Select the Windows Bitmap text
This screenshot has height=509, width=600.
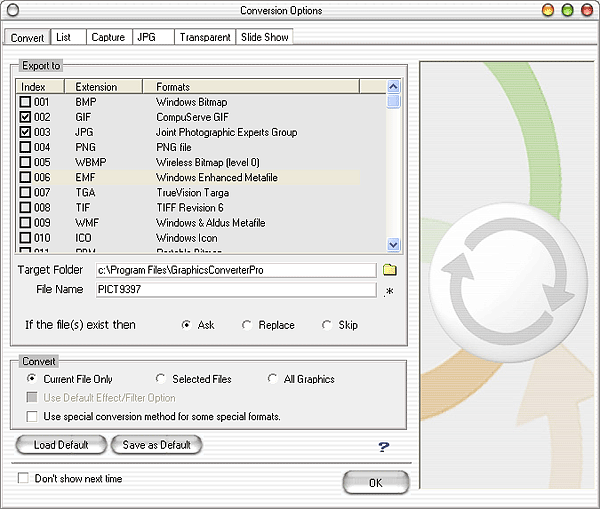point(192,102)
